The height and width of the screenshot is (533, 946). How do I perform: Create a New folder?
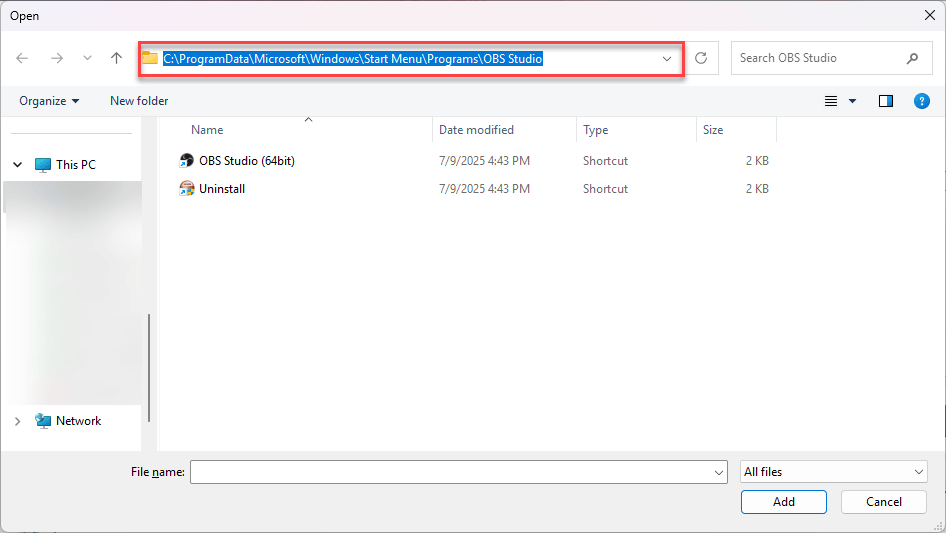(x=139, y=101)
